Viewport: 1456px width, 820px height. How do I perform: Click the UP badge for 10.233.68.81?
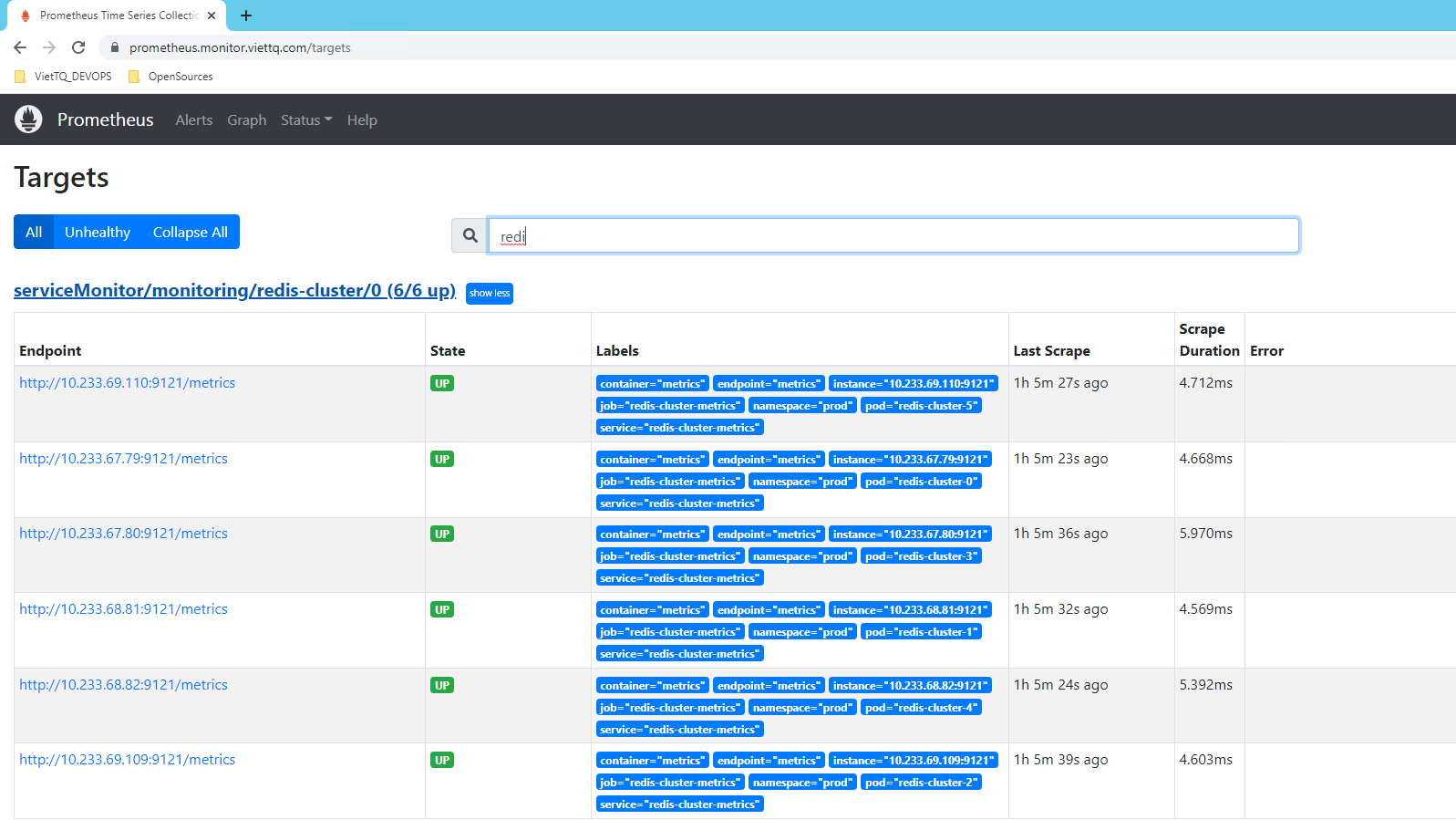(442, 610)
